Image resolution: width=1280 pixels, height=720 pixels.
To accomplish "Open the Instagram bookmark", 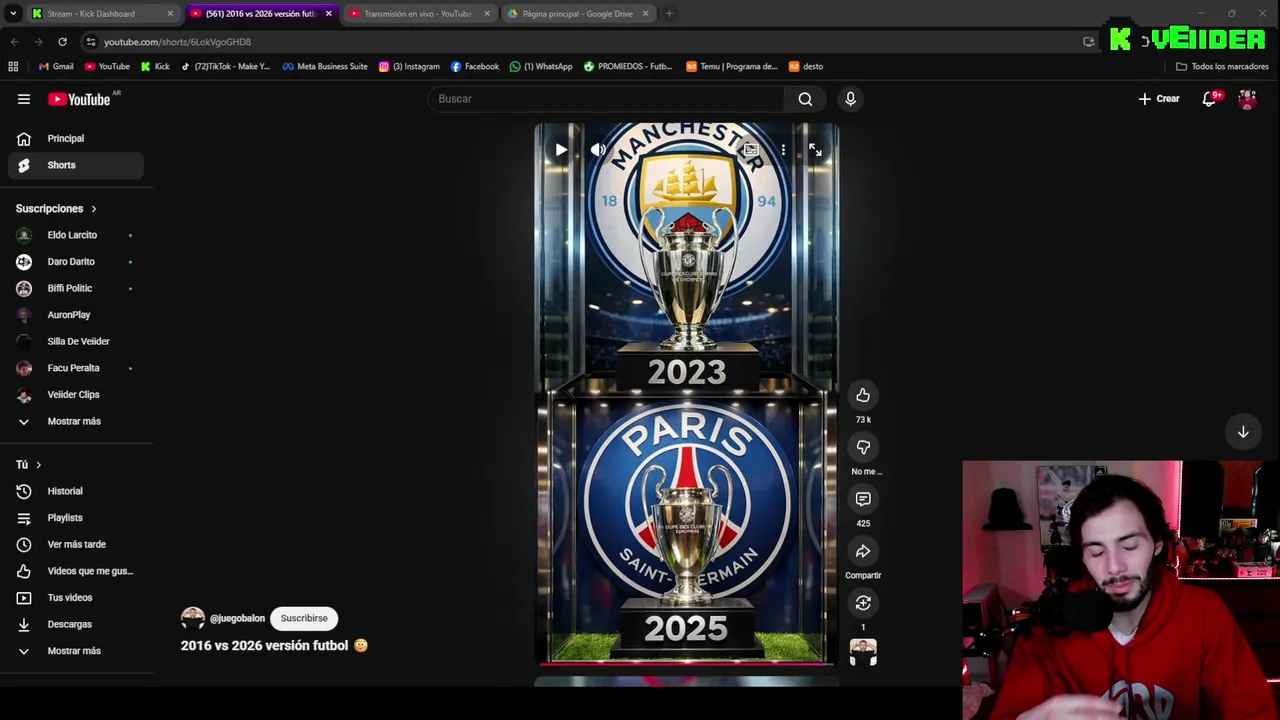I will [409, 67].
